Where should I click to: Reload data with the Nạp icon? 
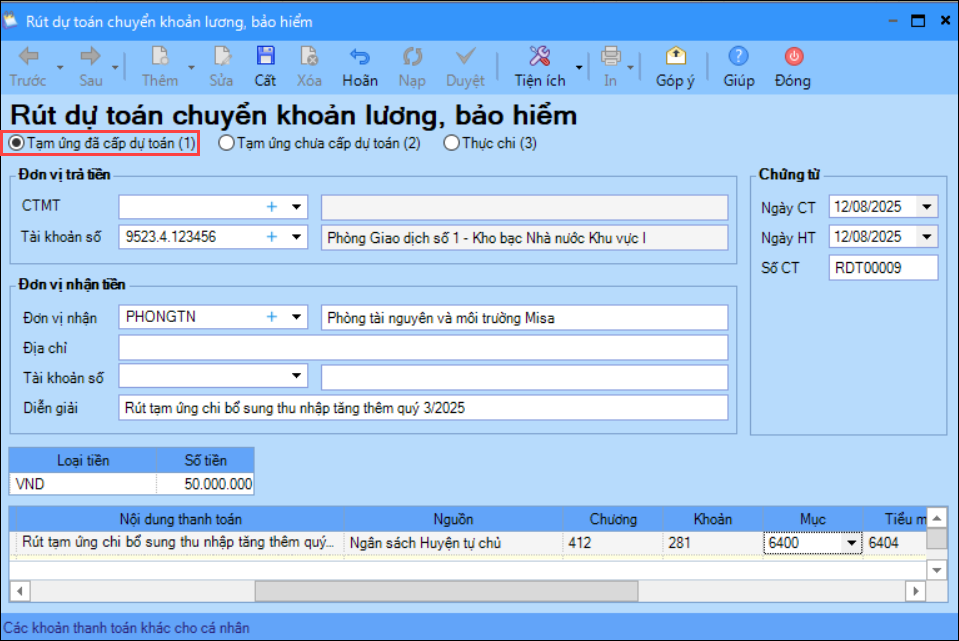point(412,56)
